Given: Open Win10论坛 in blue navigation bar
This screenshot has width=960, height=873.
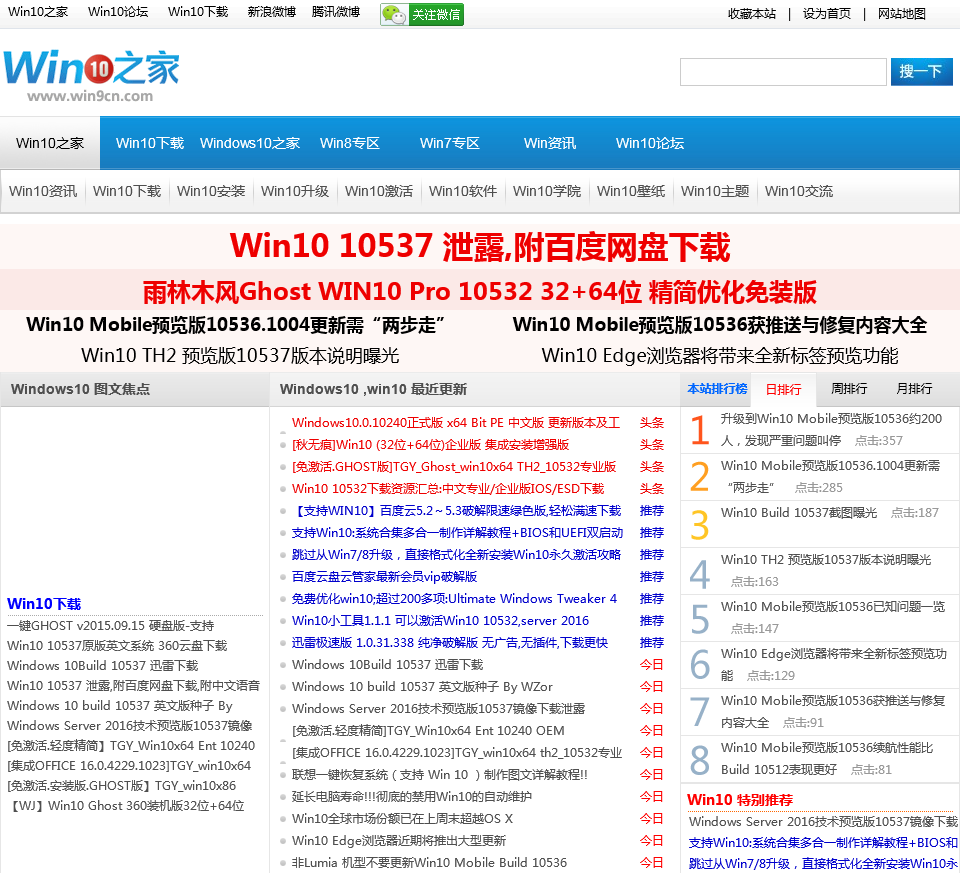Looking at the screenshot, I should pos(650,143).
